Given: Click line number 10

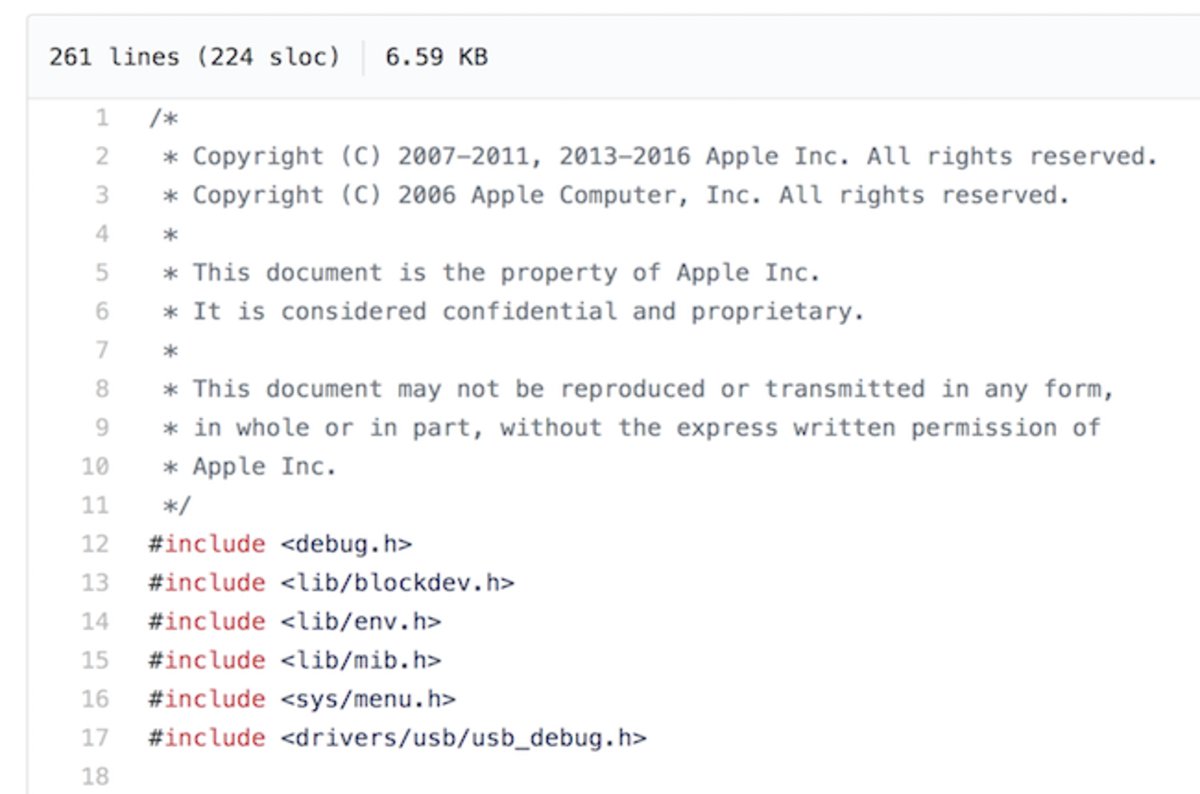Looking at the screenshot, I should click(x=95, y=466).
